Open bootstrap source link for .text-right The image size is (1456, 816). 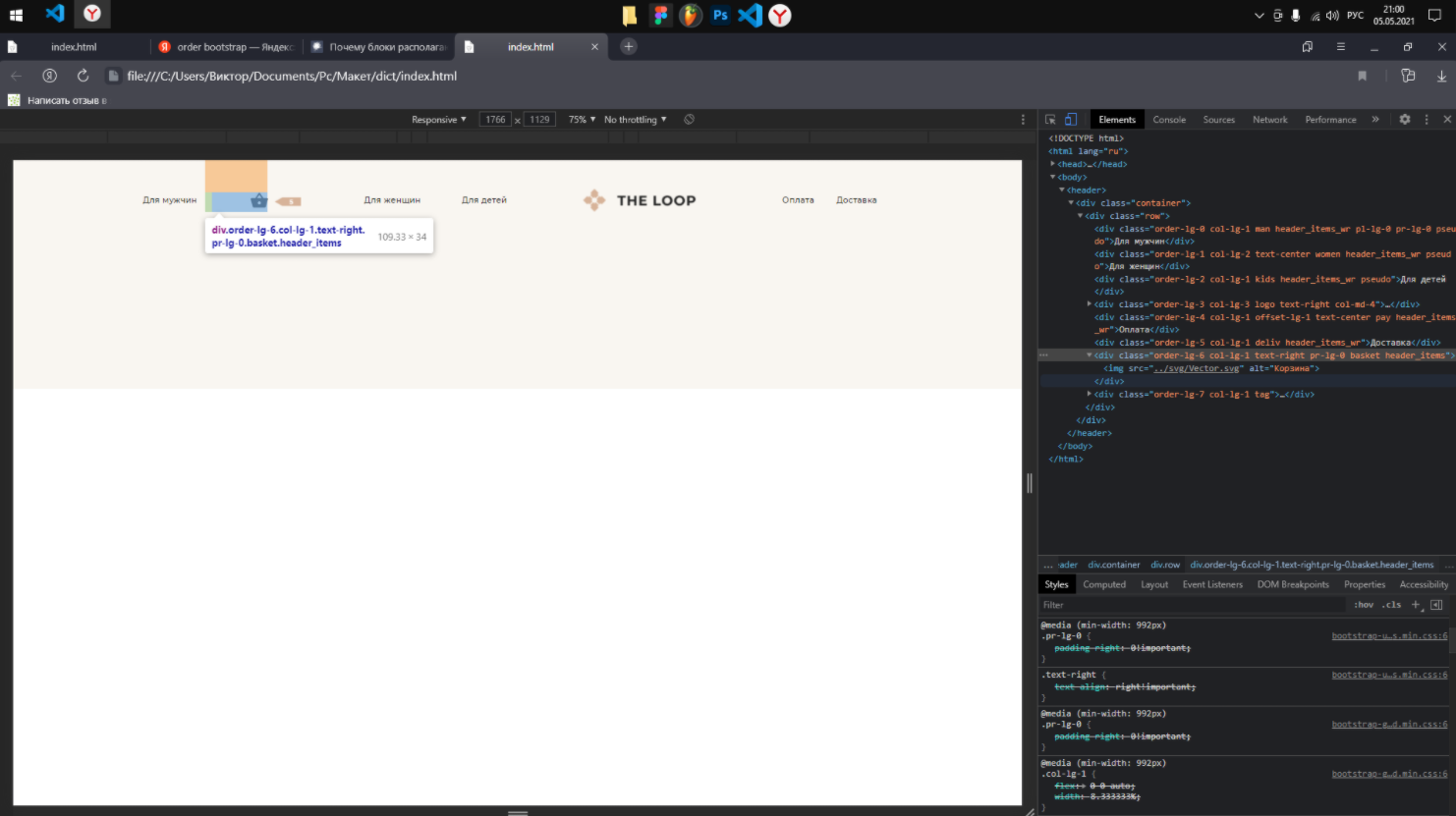[1389, 675]
